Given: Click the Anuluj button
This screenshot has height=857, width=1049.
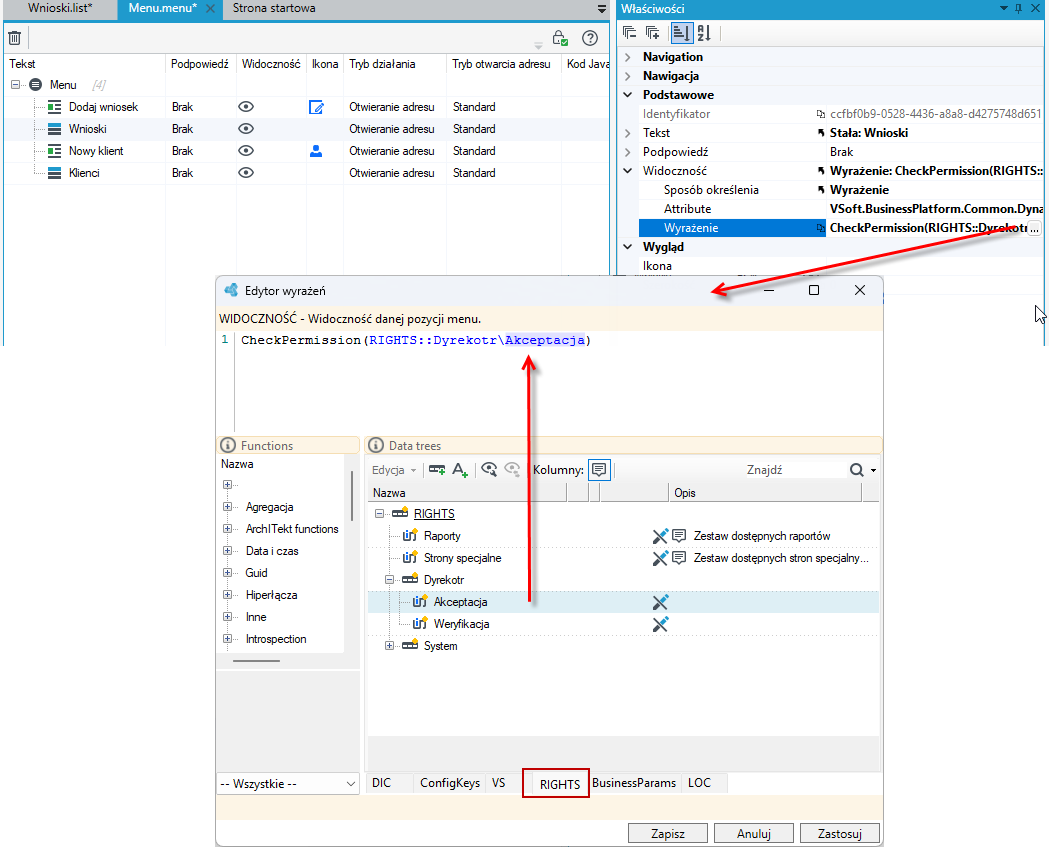Looking at the screenshot, I should [x=754, y=834].
